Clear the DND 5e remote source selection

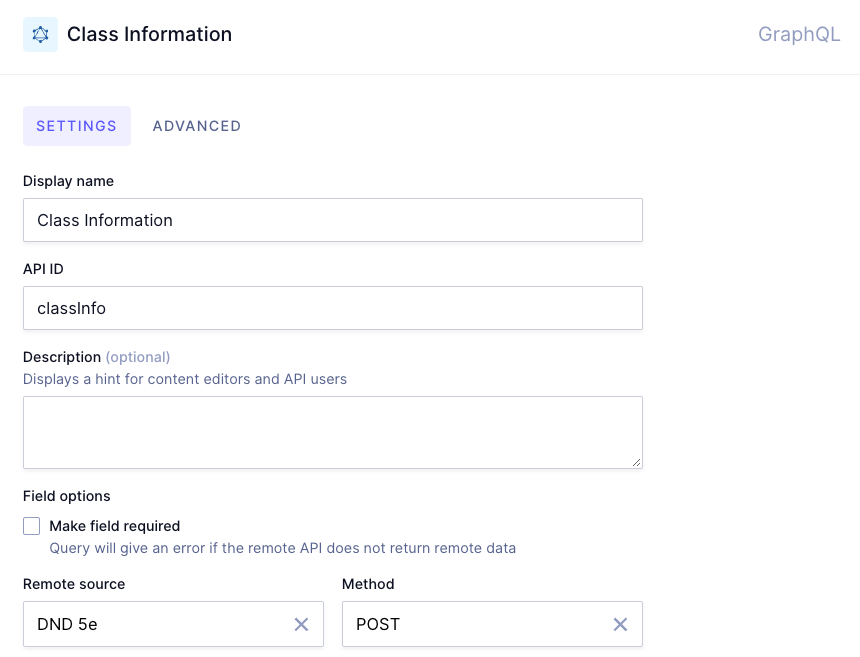301,624
